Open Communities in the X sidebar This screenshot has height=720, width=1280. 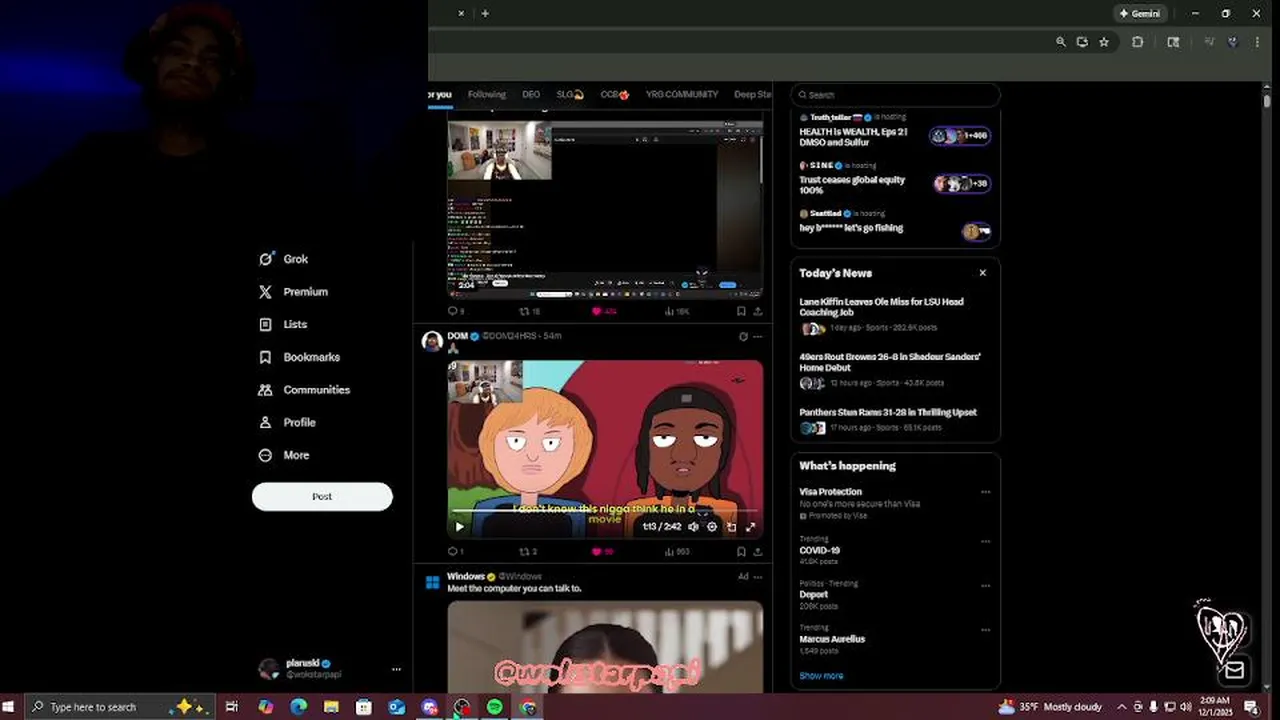pos(303,390)
